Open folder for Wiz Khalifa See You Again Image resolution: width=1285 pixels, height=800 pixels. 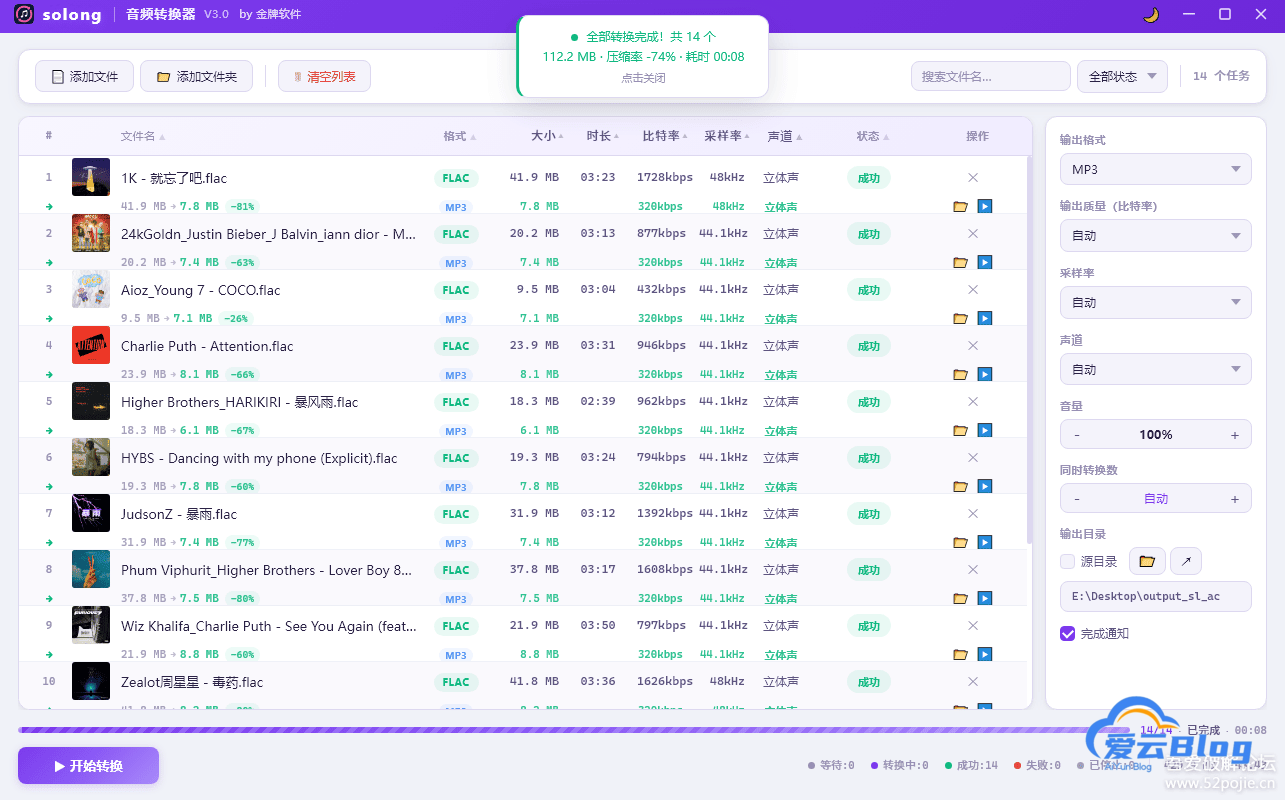click(x=960, y=654)
